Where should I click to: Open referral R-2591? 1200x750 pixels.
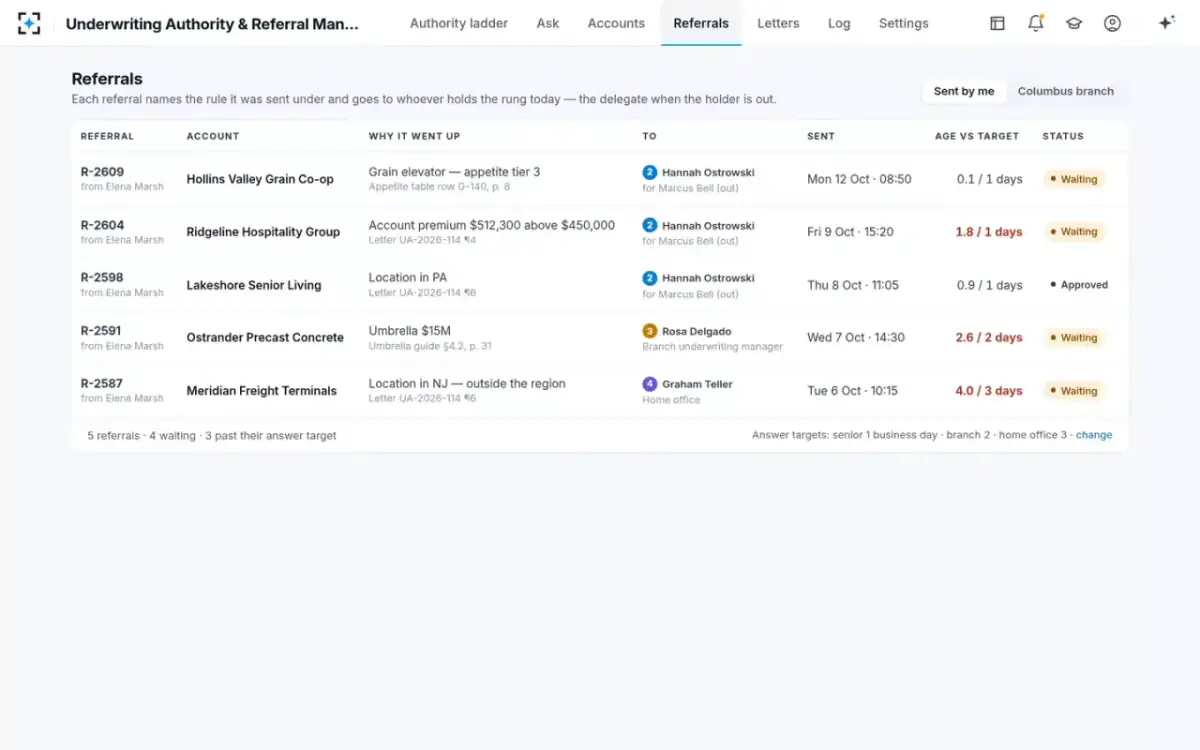tap(102, 331)
